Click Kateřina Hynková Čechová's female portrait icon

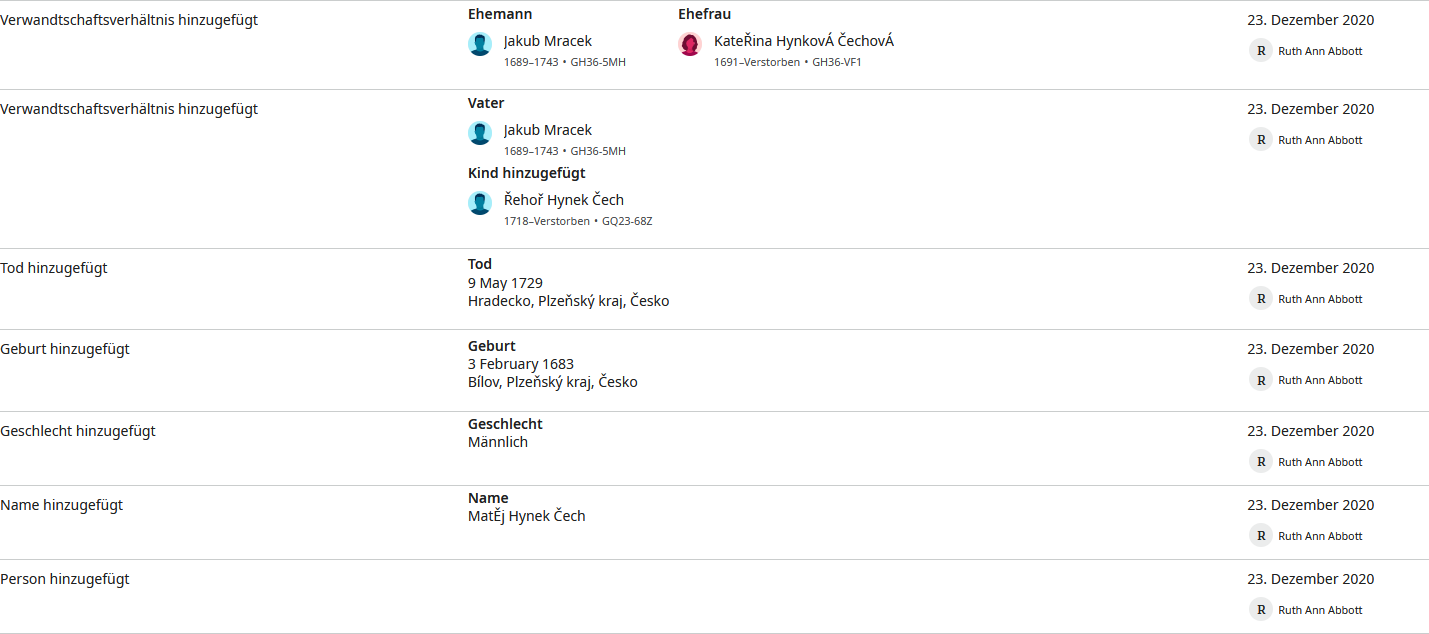coord(690,44)
